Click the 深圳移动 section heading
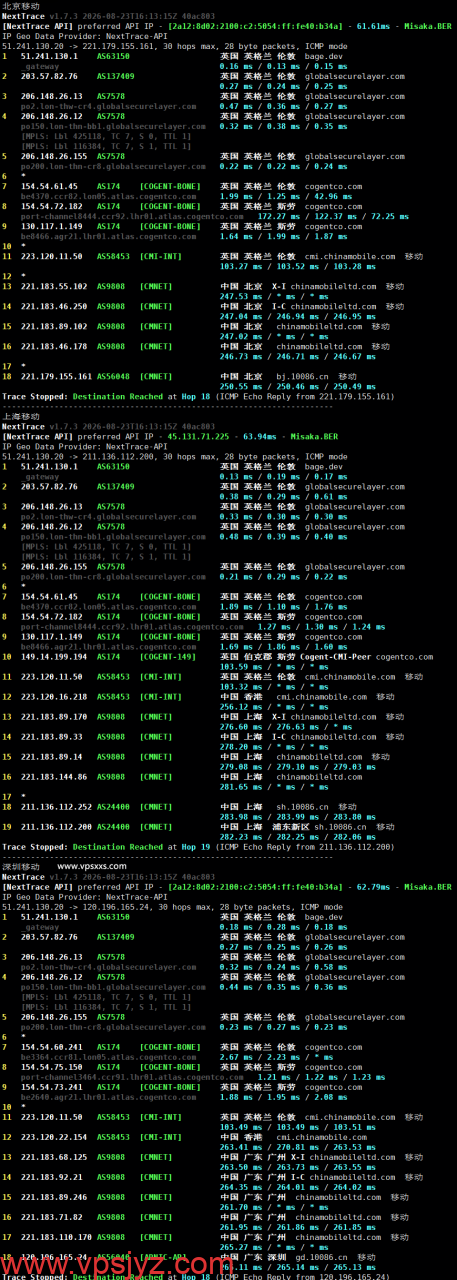 [x=21, y=865]
